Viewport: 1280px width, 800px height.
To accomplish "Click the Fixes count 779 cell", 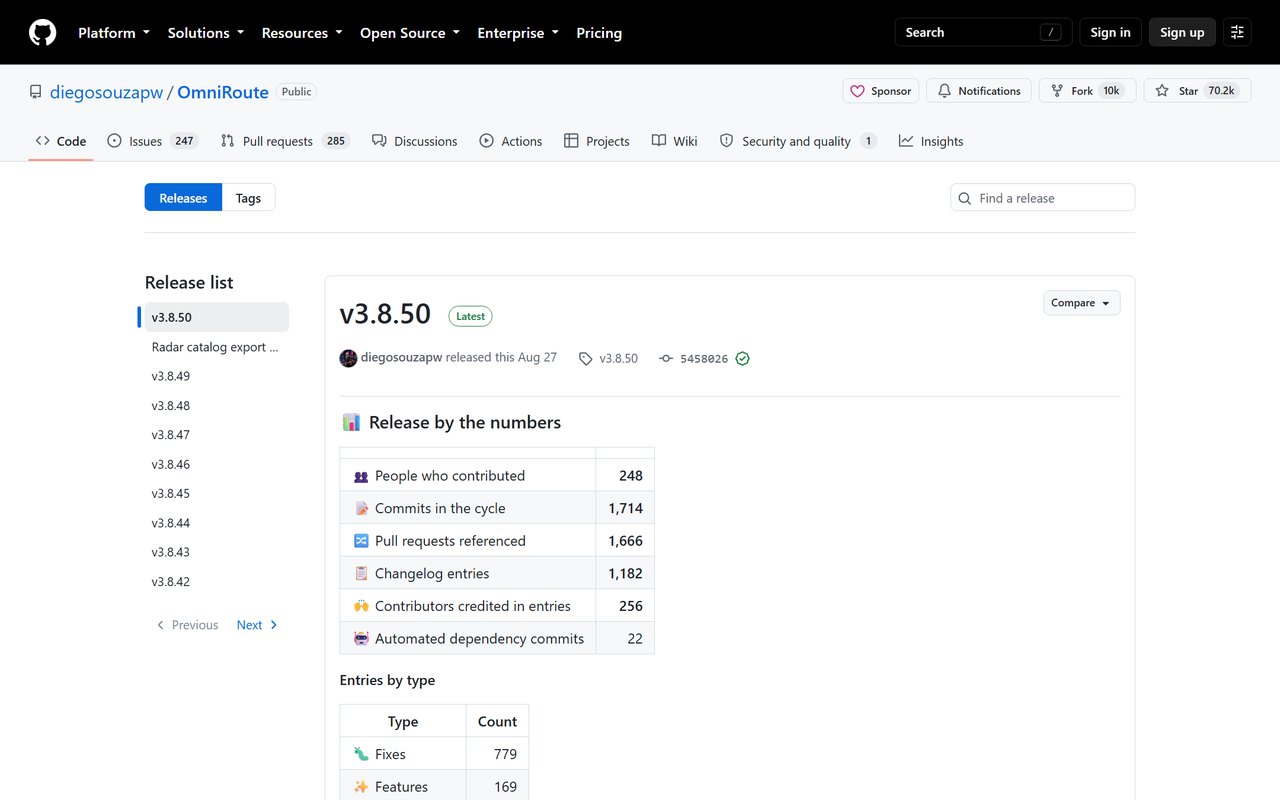I will pyautogui.click(x=497, y=754).
